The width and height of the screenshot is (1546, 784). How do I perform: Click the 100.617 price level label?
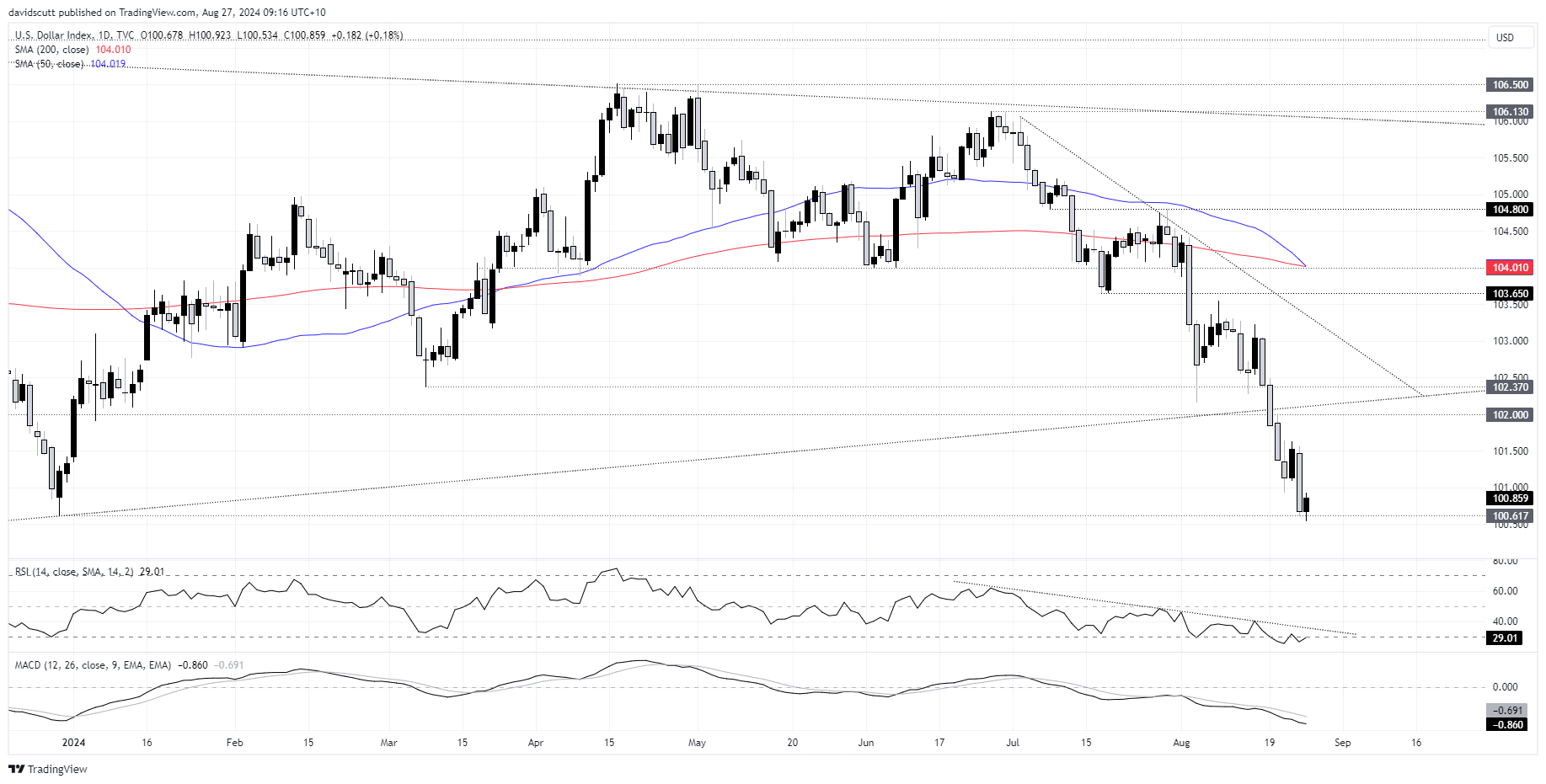[x=1511, y=516]
